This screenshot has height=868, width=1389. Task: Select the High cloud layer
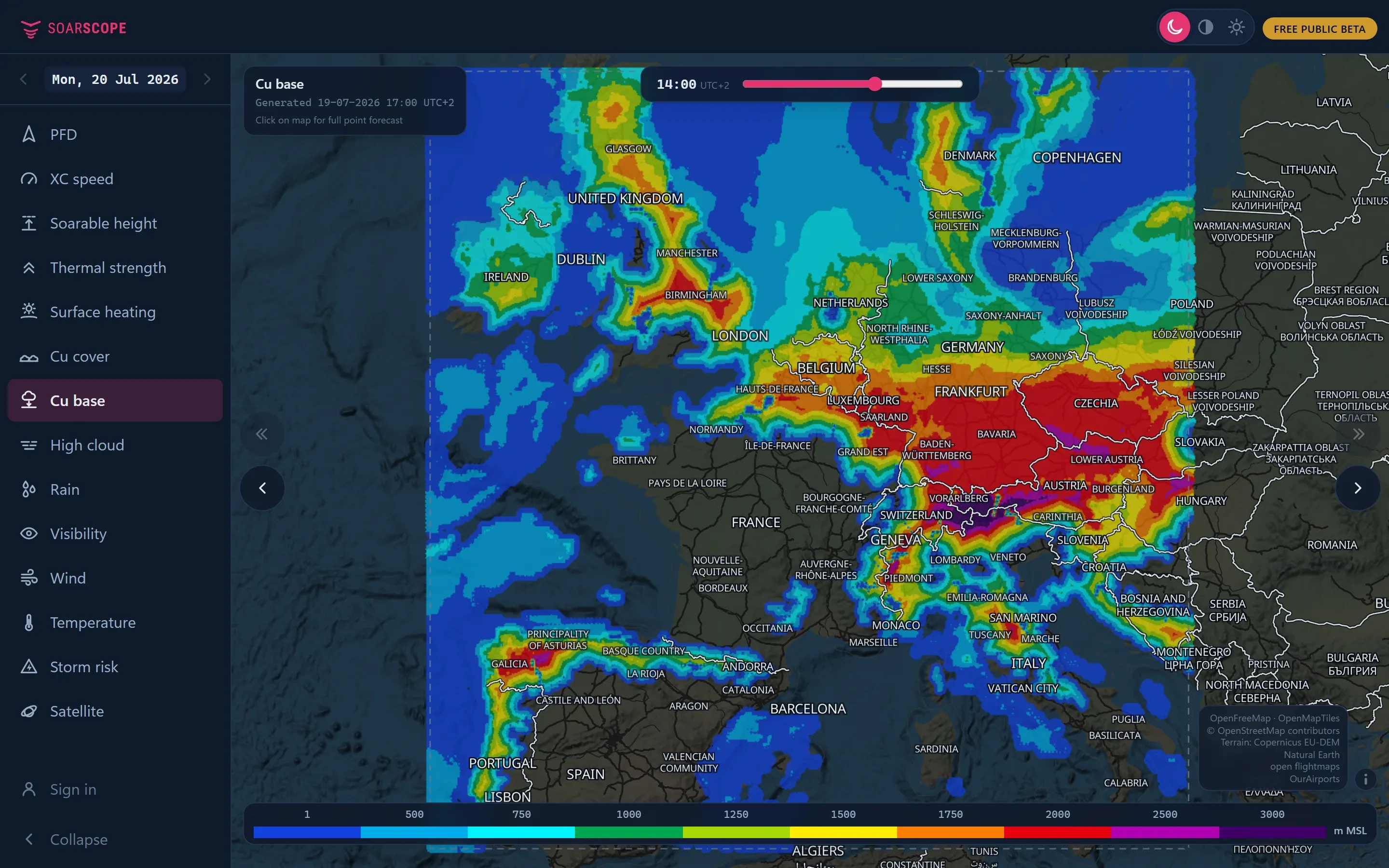115,445
